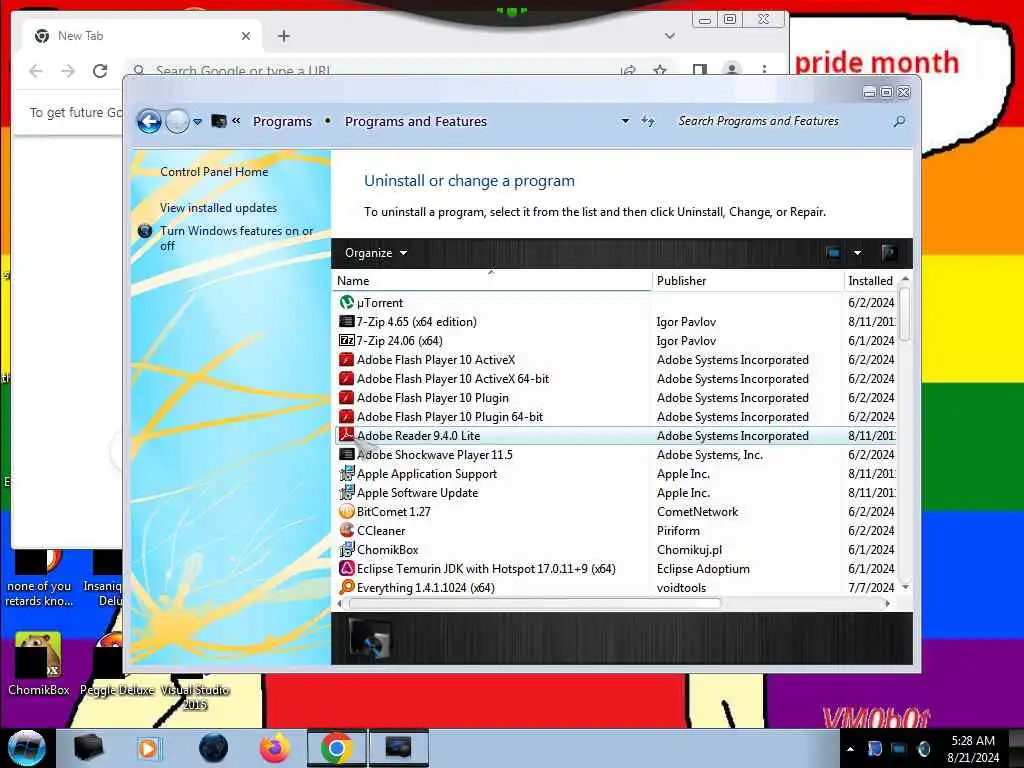Click the Programs and Features breadcrumb
1024x768 pixels.
(416, 121)
